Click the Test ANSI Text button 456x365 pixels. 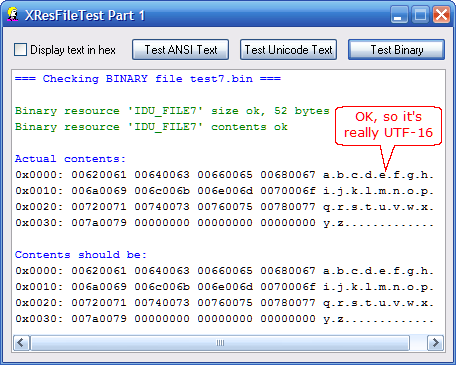click(180, 50)
